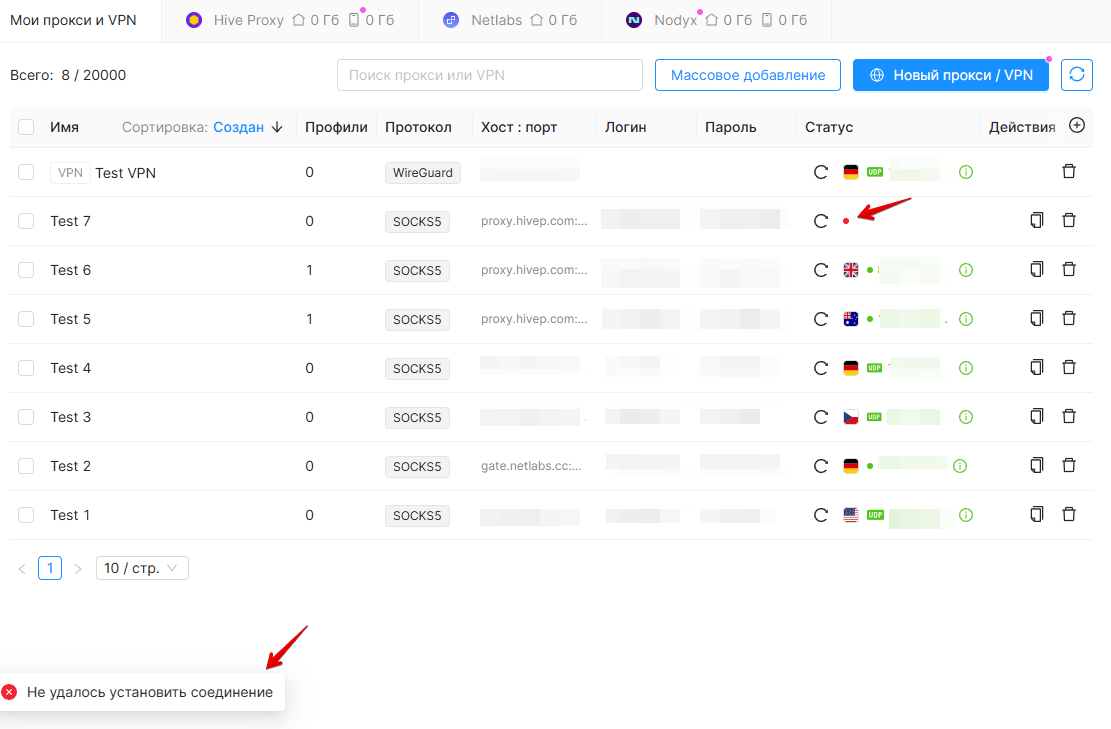
Task: Select the Test 2 row checkbox
Action: (26, 466)
